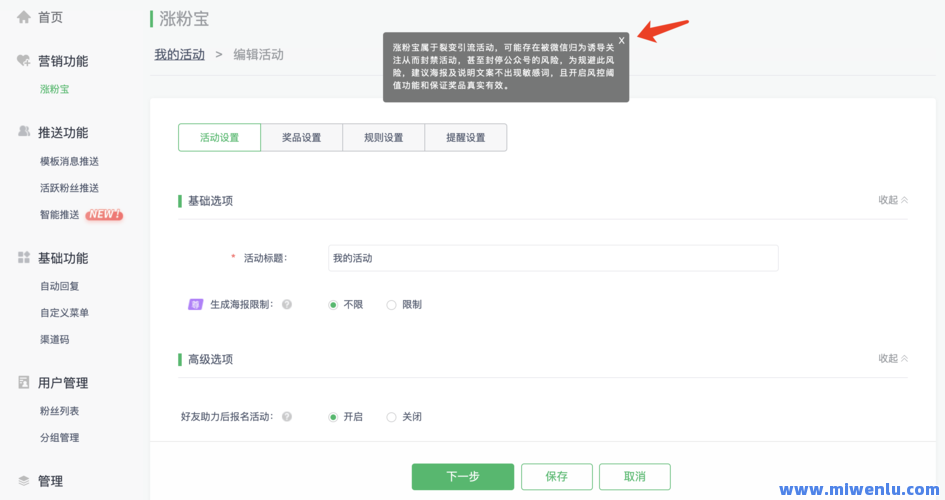Click the 编辑活动 breadcrumb text
Screen dimensions: 945x500
click(259, 54)
